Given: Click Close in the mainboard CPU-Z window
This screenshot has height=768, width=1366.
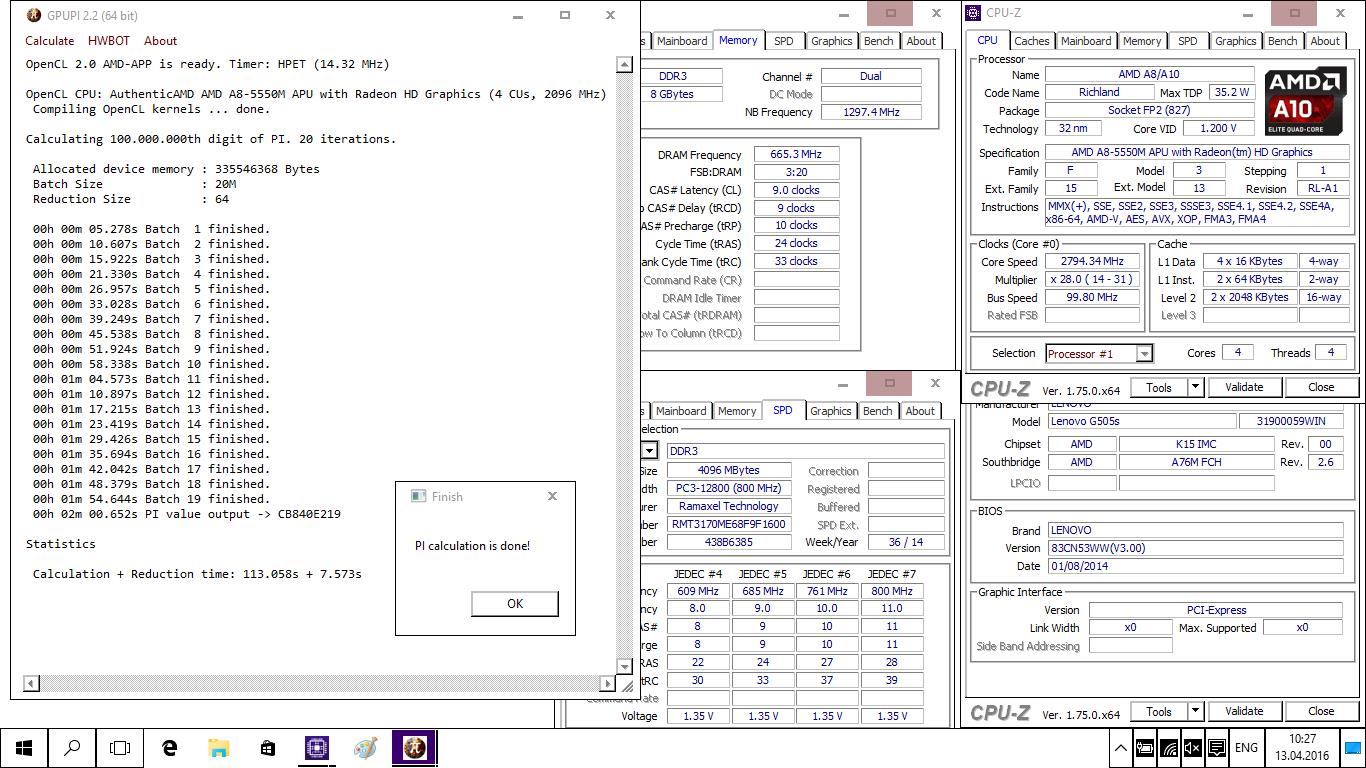Looking at the screenshot, I should pos(1321,711).
